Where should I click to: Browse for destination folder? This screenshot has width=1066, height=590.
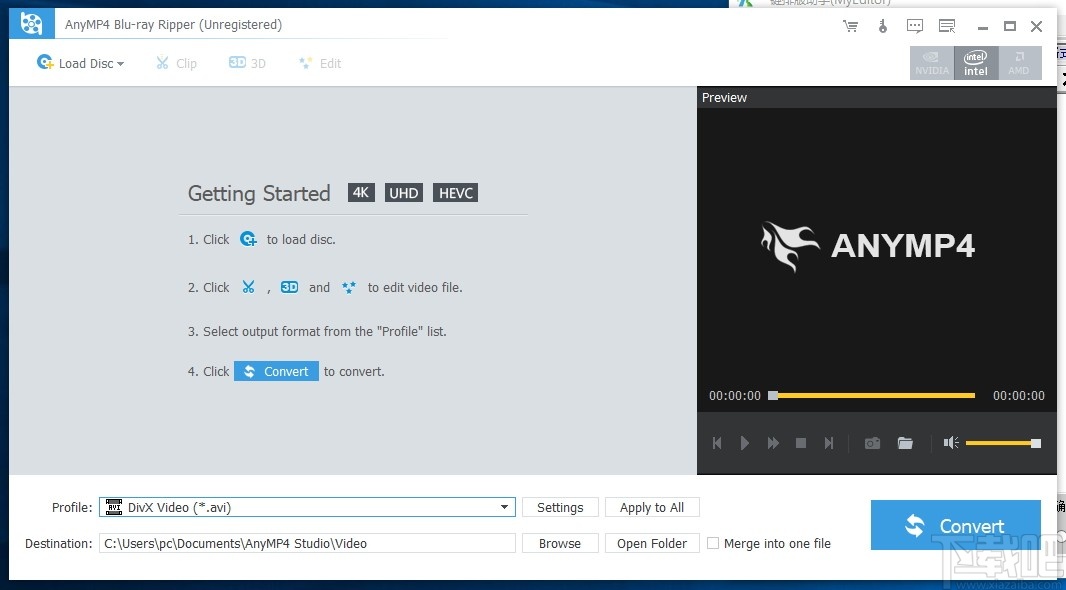pyautogui.click(x=560, y=543)
